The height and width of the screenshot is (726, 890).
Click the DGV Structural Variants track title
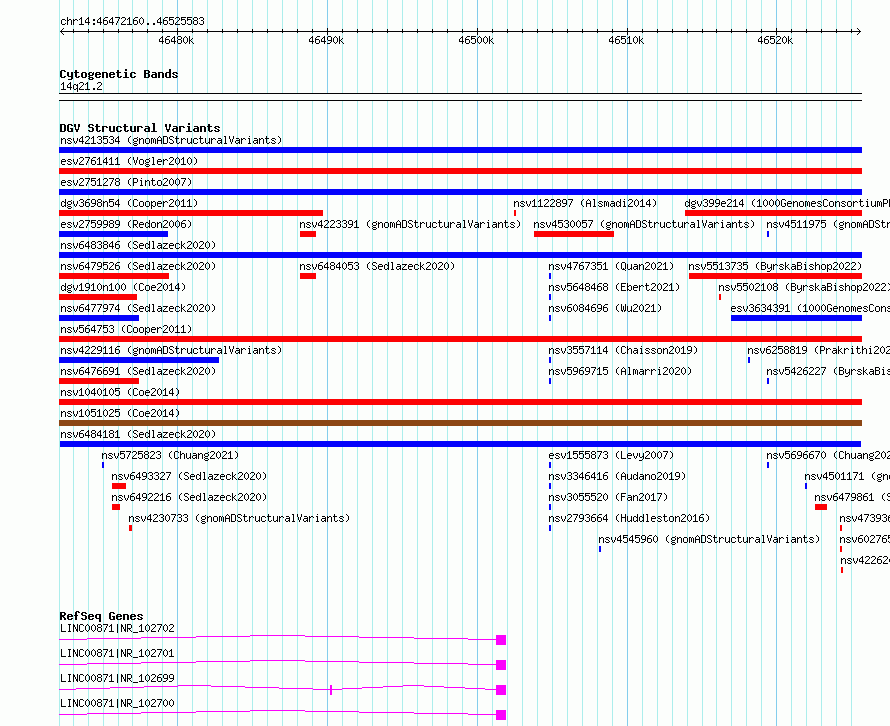click(140, 128)
